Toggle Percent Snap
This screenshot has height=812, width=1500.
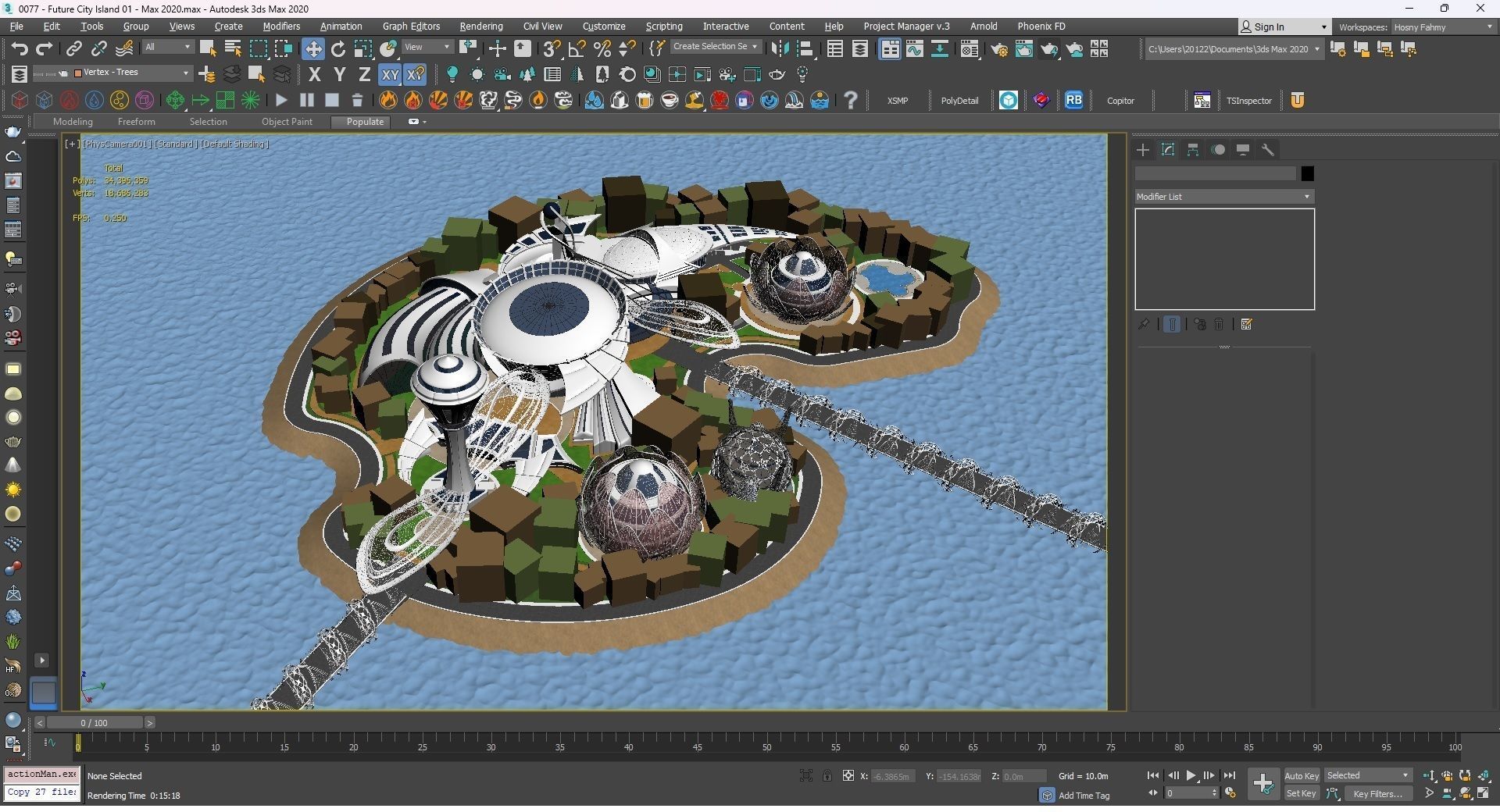[602, 48]
